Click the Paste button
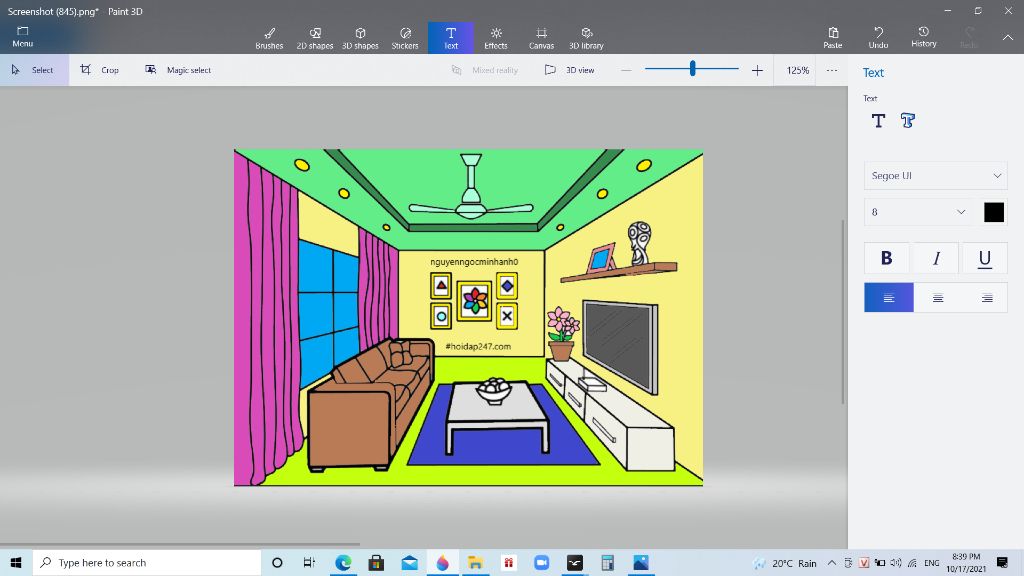This screenshot has height=576, width=1024. (x=833, y=38)
